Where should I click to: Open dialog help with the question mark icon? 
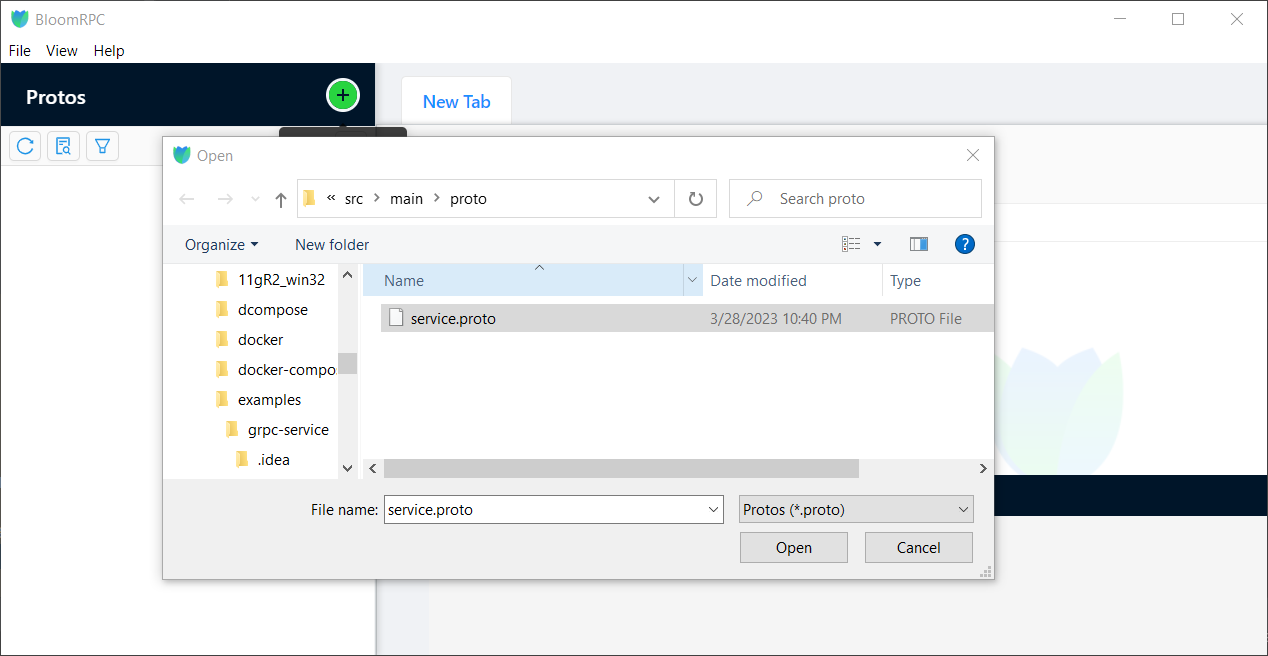point(965,244)
